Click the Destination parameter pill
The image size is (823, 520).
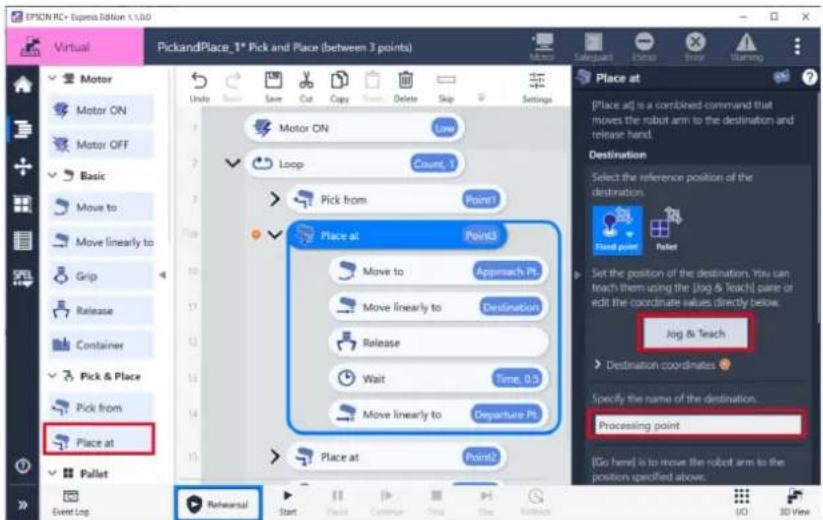(x=511, y=307)
